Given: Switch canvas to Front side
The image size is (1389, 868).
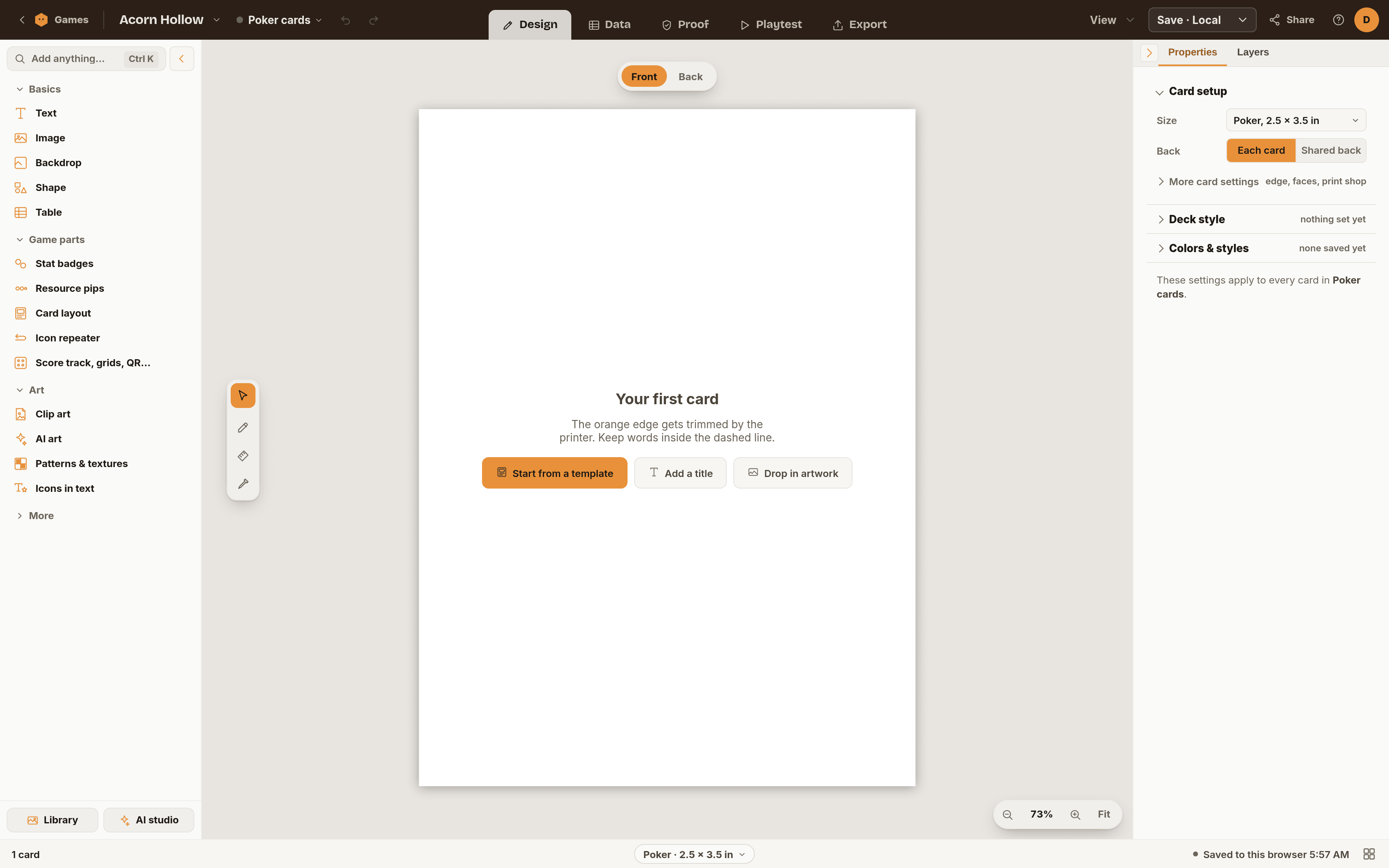Looking at the screenshot, I should (x=643, y=76).
